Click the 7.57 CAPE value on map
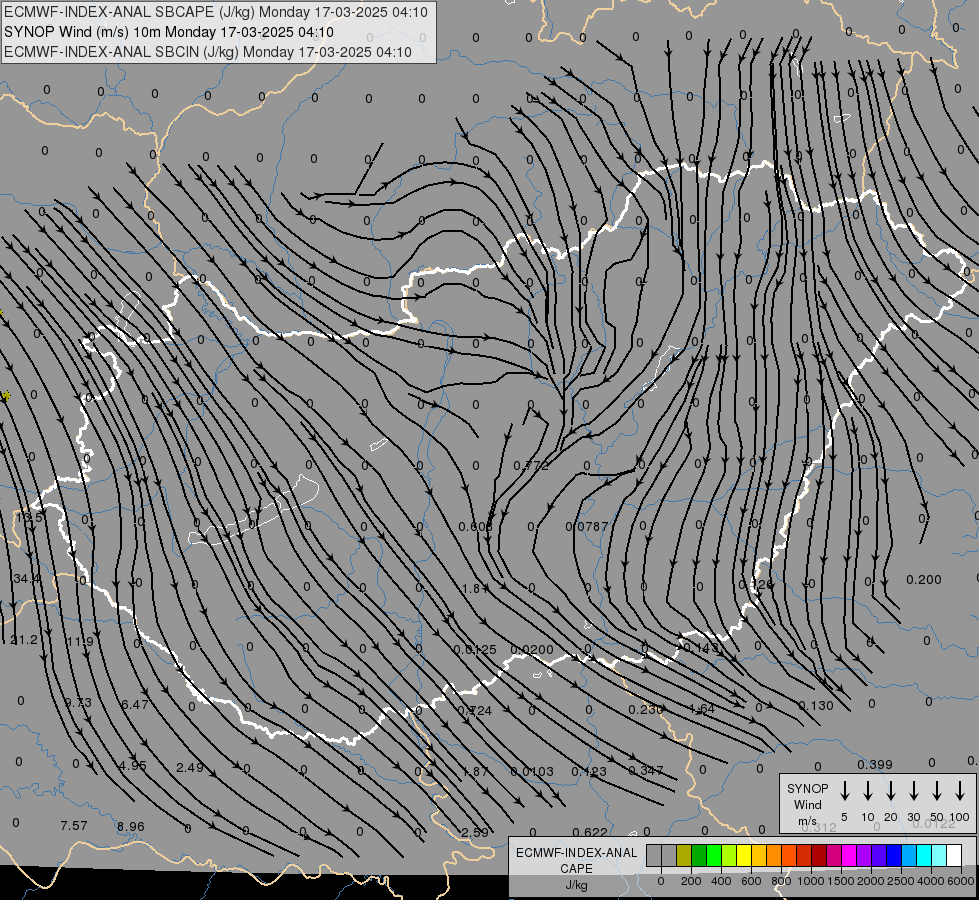979x900 pixels. 74,826
